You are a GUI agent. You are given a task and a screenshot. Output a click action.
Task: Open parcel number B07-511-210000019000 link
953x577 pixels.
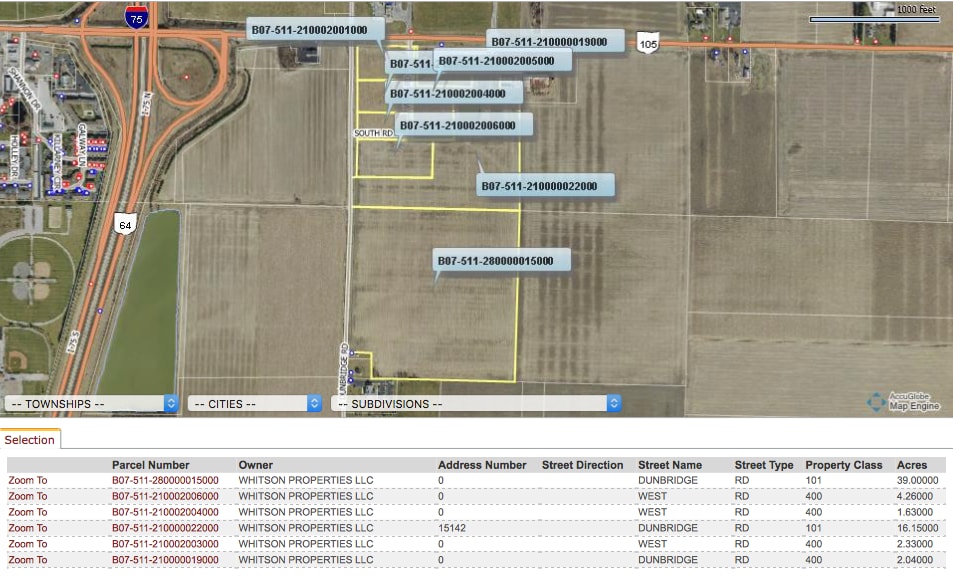[164, 560]
